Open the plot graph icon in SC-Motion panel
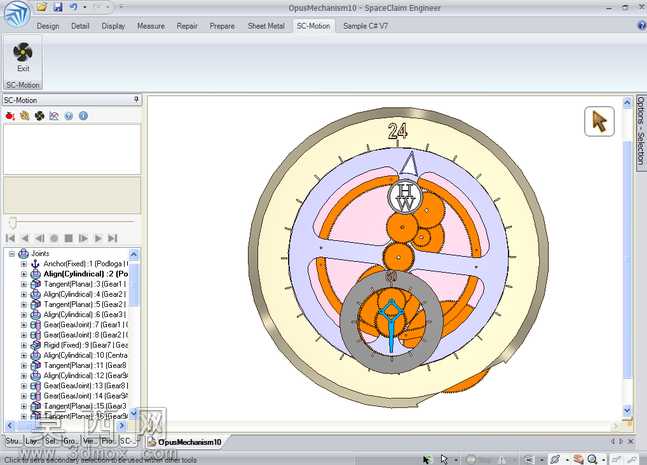 [54, 116]
